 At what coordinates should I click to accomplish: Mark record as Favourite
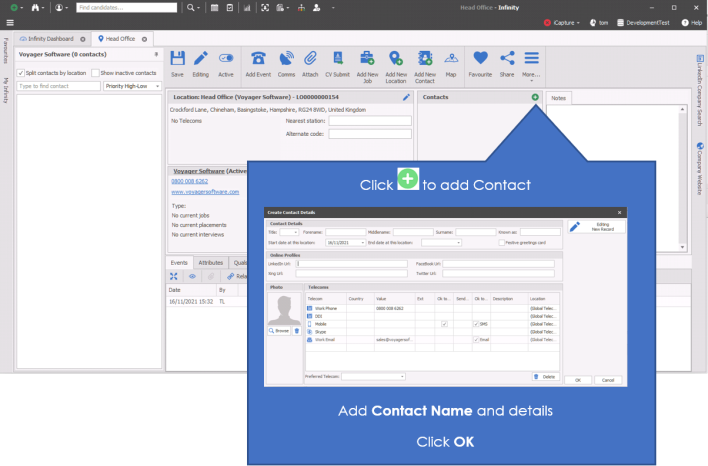point(480,60)
